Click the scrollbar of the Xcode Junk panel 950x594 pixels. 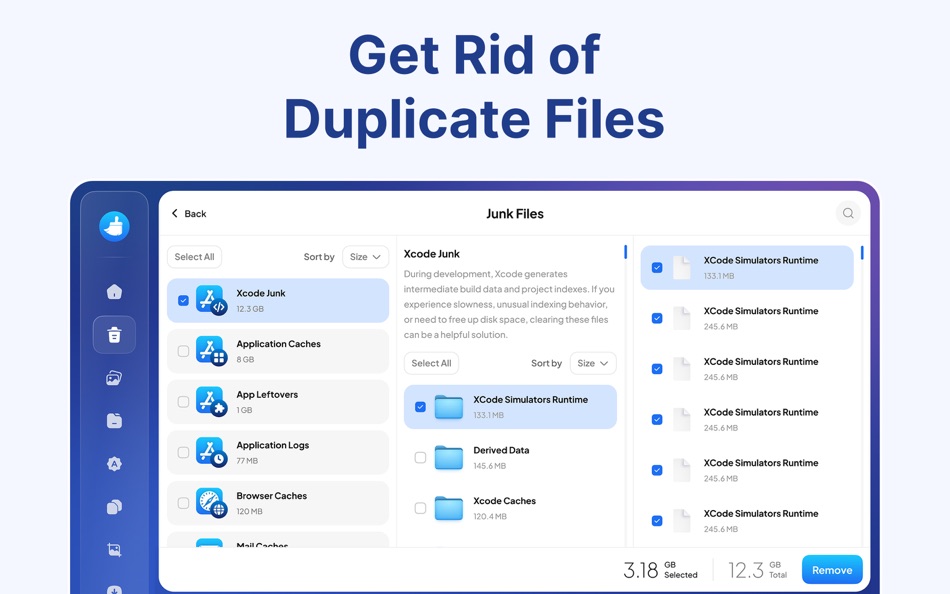click(x=625, y=252)
